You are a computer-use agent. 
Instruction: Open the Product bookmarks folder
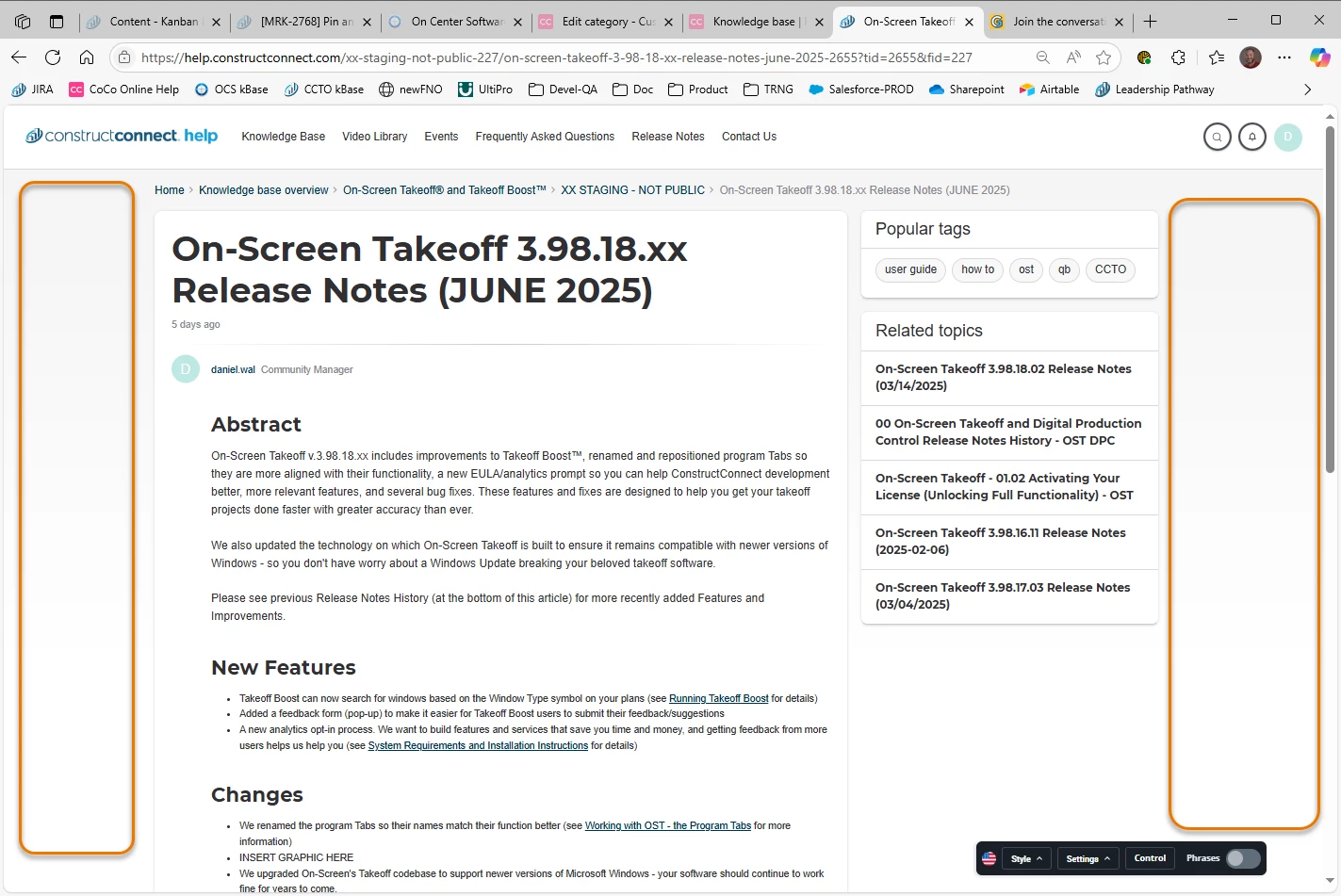697,90
